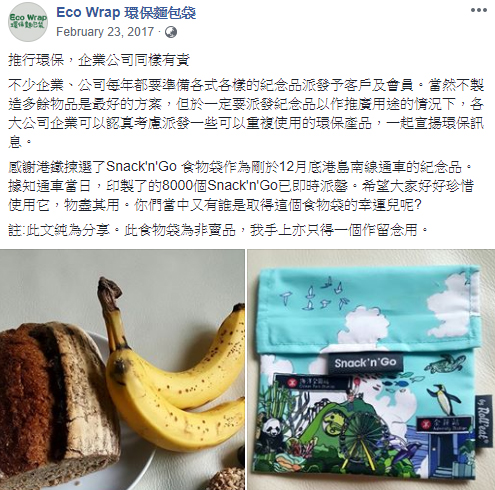The height and width of the screenshot is (490, 495).
Task: Open the post options three-dot menu
Action: pos(479,10)
